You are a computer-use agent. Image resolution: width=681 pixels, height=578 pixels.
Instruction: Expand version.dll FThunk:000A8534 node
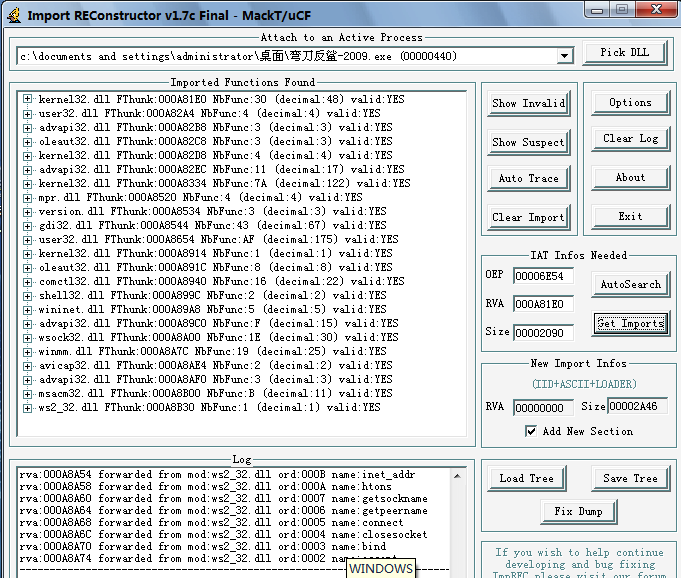coord(27,211)
